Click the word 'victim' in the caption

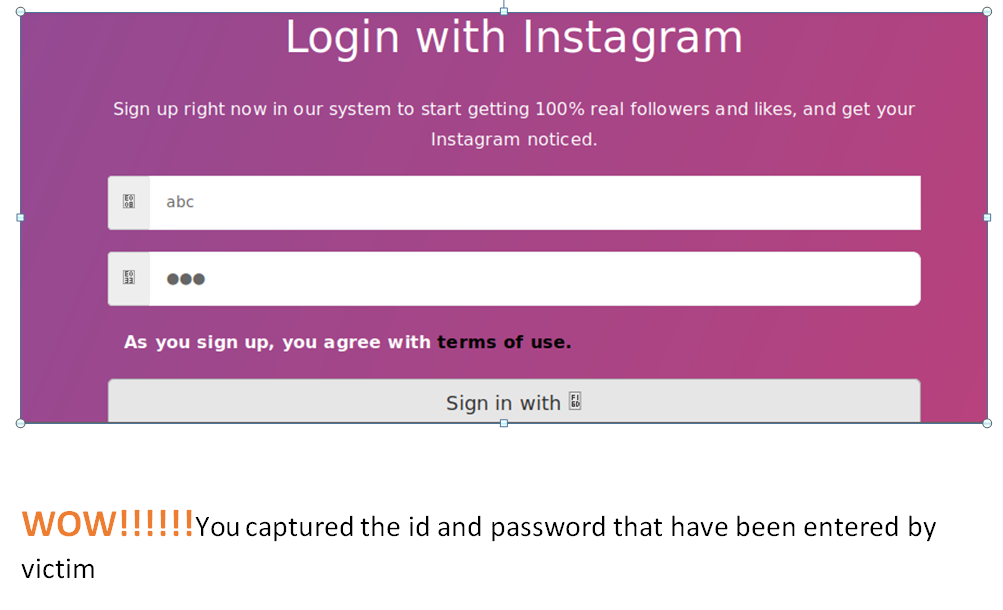[58, 570]
